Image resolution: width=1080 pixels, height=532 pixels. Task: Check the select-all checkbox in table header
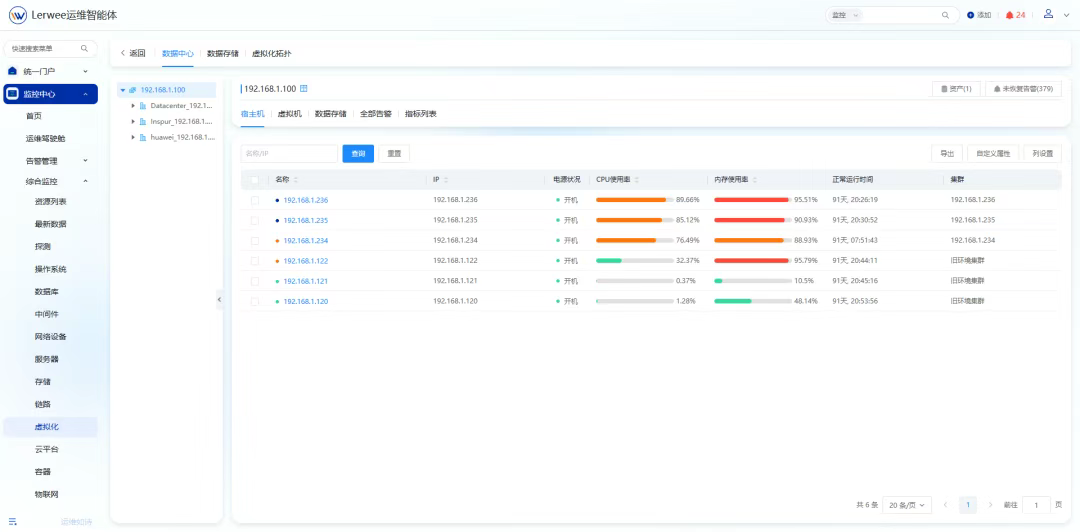tap(255, 180)
